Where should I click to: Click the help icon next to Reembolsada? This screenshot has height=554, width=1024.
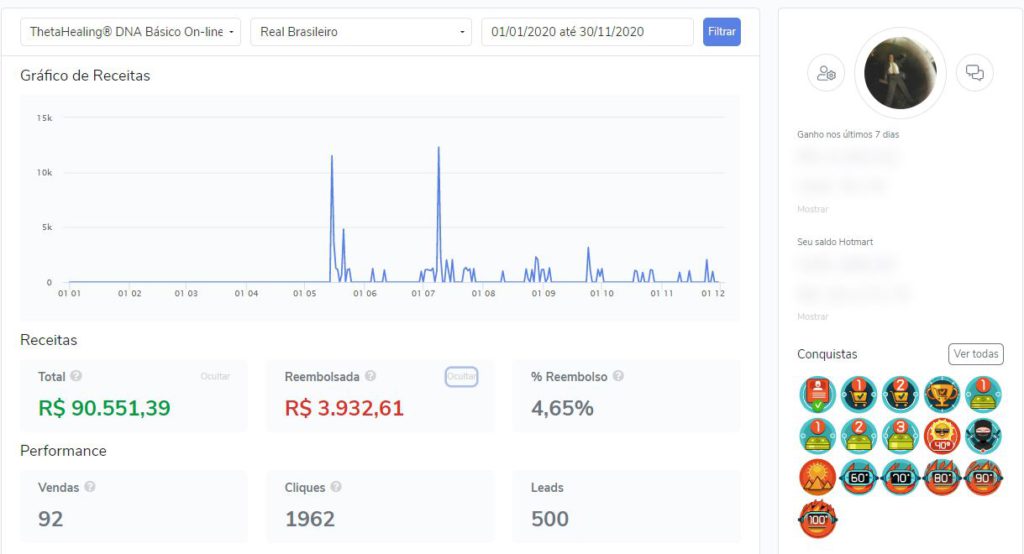(370, 377)
